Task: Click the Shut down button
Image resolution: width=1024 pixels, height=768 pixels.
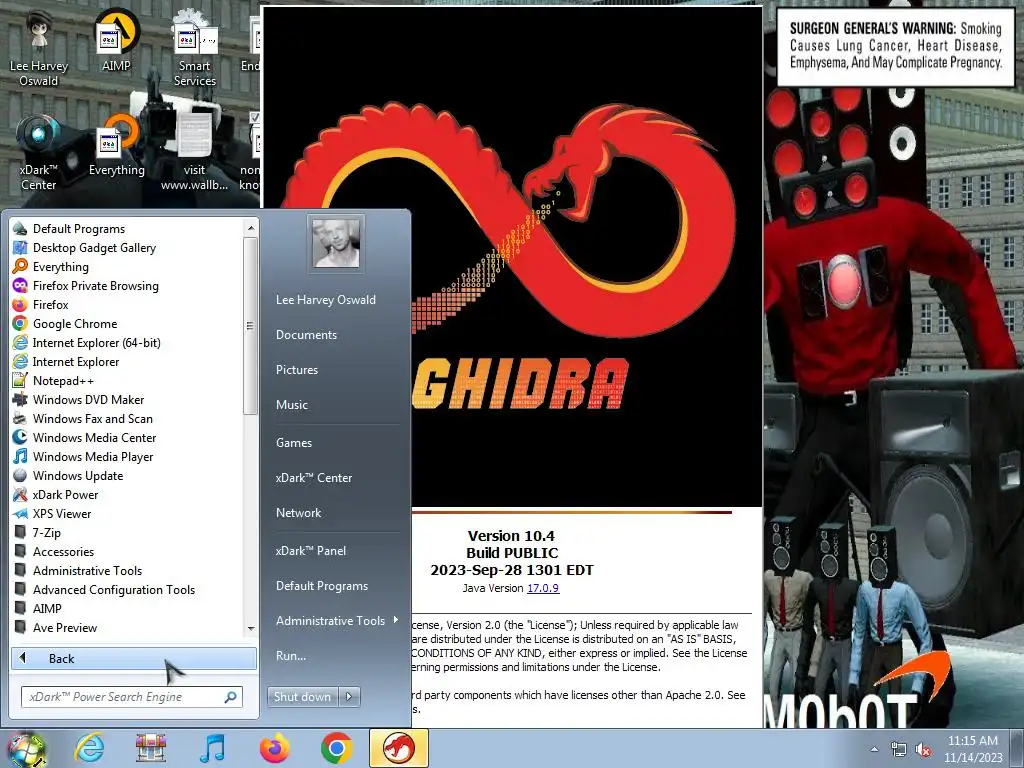Action: (x=302, y=697)
